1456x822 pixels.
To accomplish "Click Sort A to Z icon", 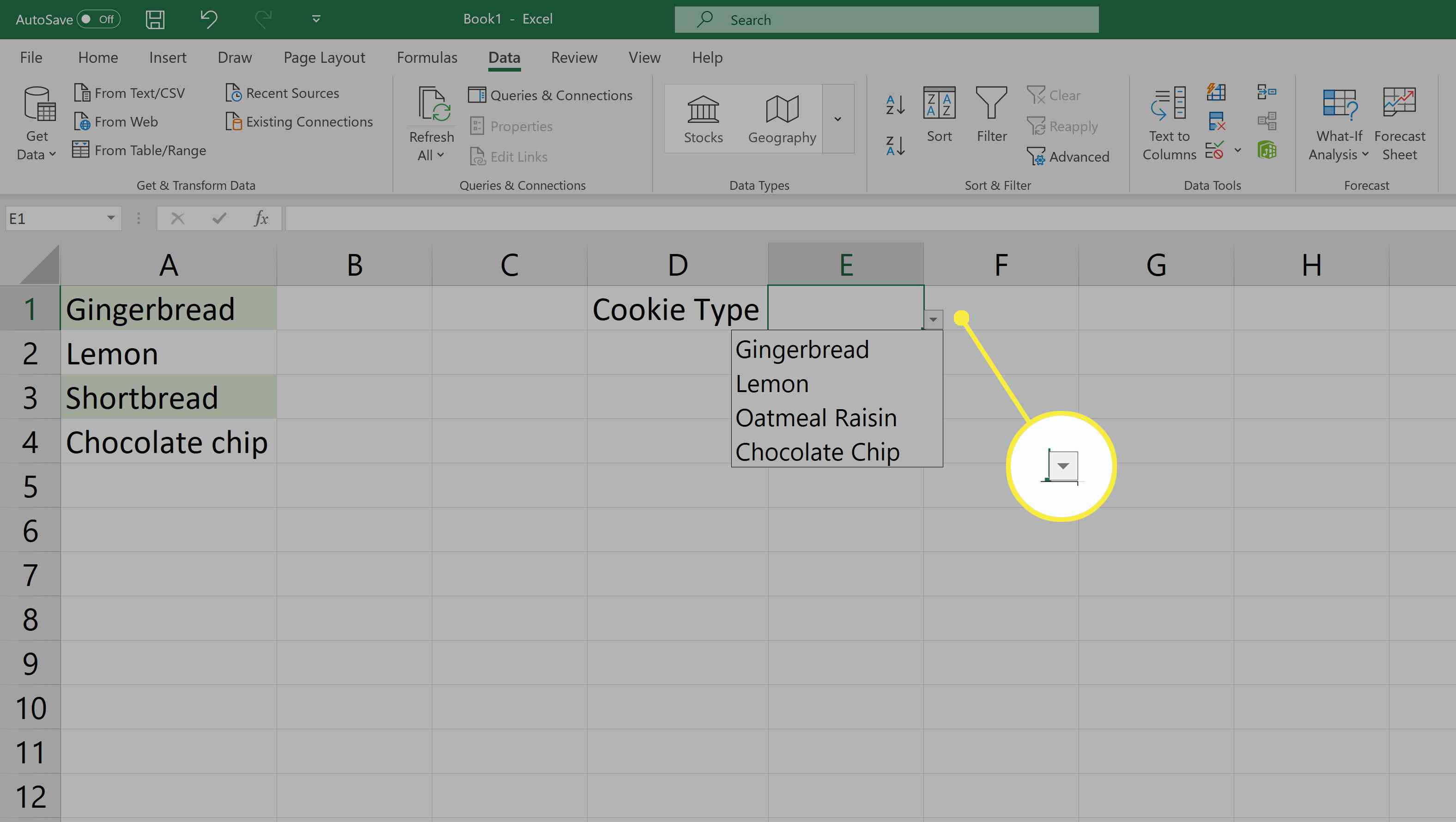I will pyautogui.click(x=895, y=104).
